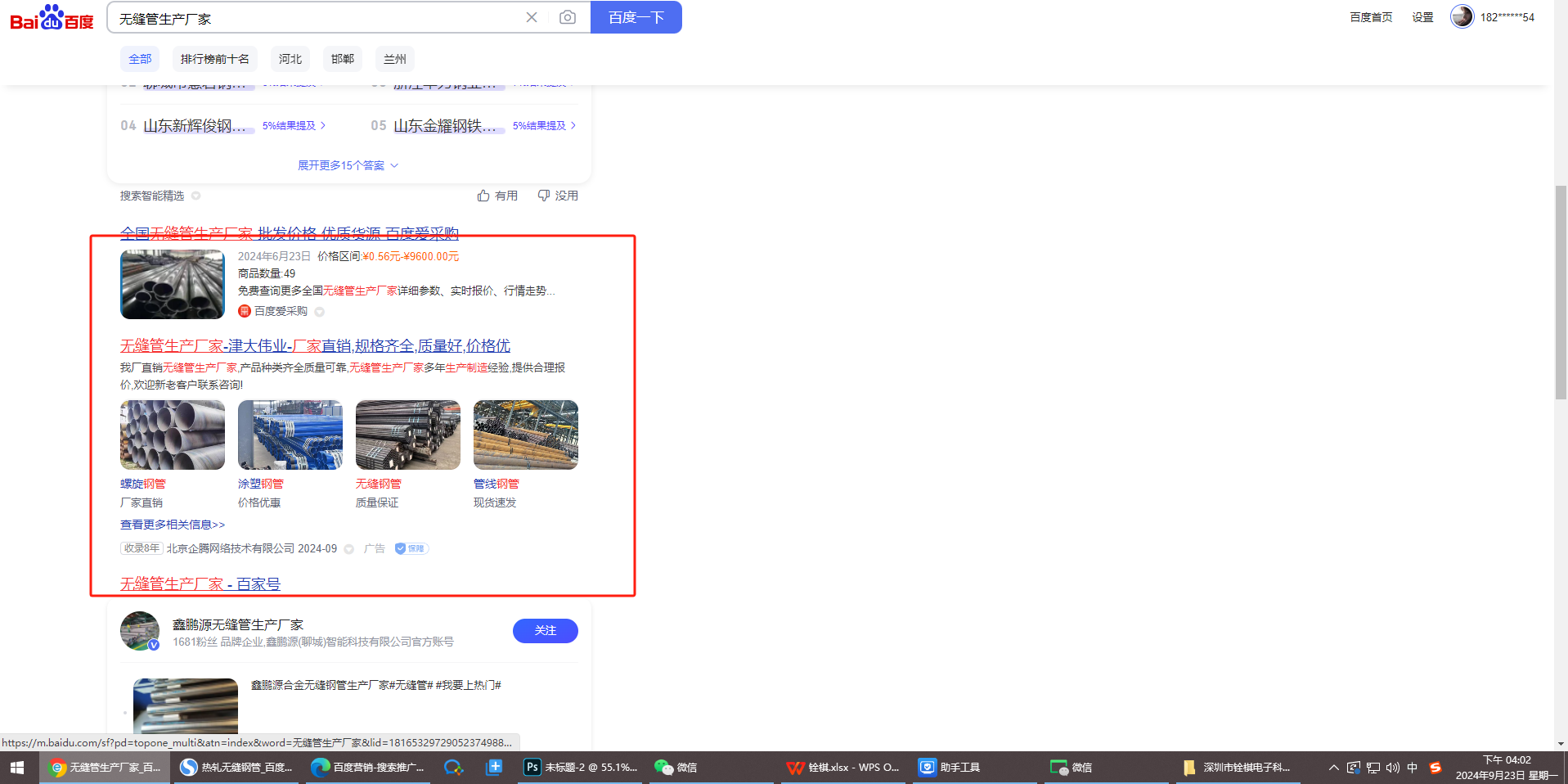Select the 河北 filter tab

tap(290, 59)
